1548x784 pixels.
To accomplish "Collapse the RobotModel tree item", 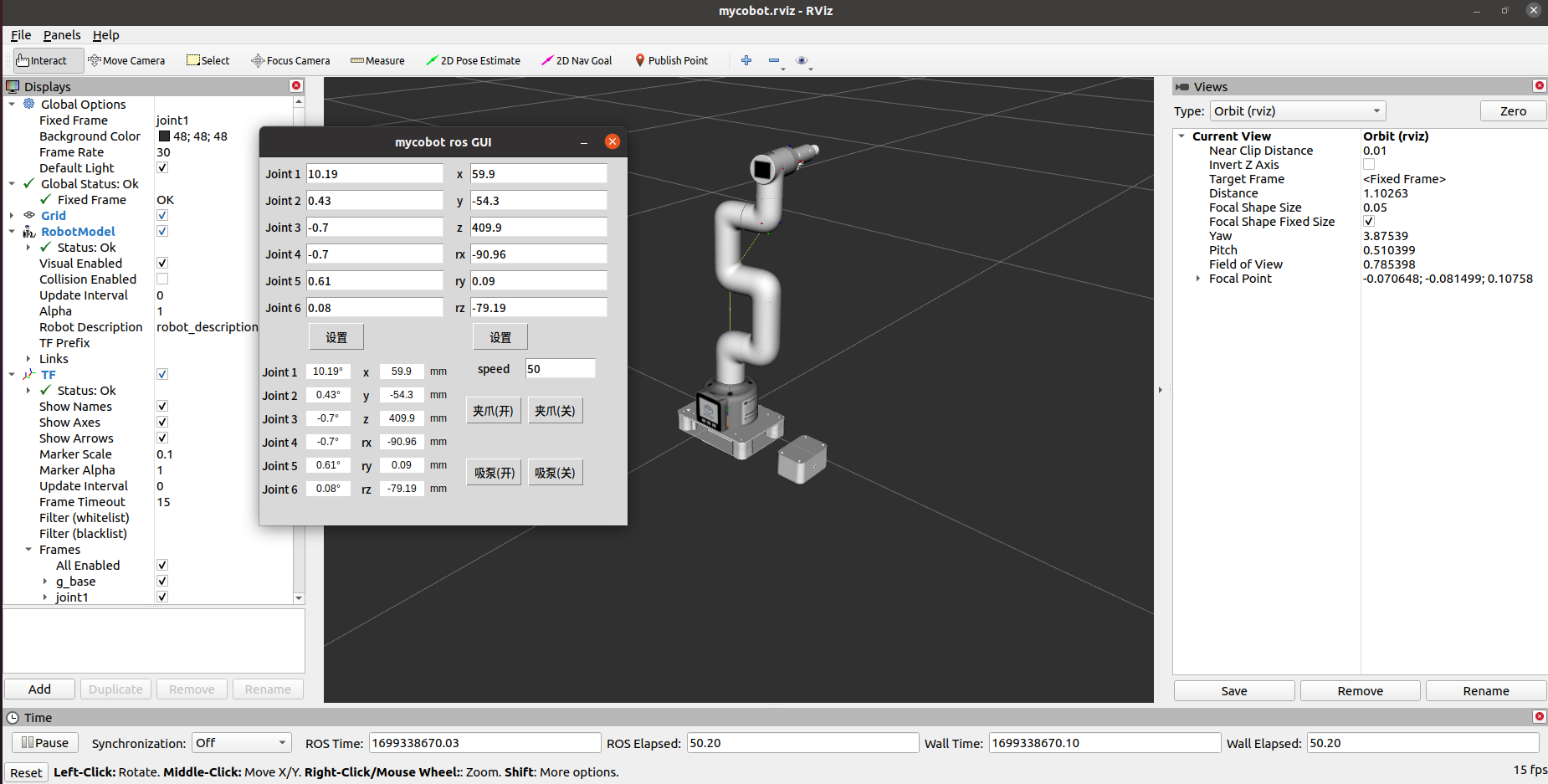I will click(12, 231).
